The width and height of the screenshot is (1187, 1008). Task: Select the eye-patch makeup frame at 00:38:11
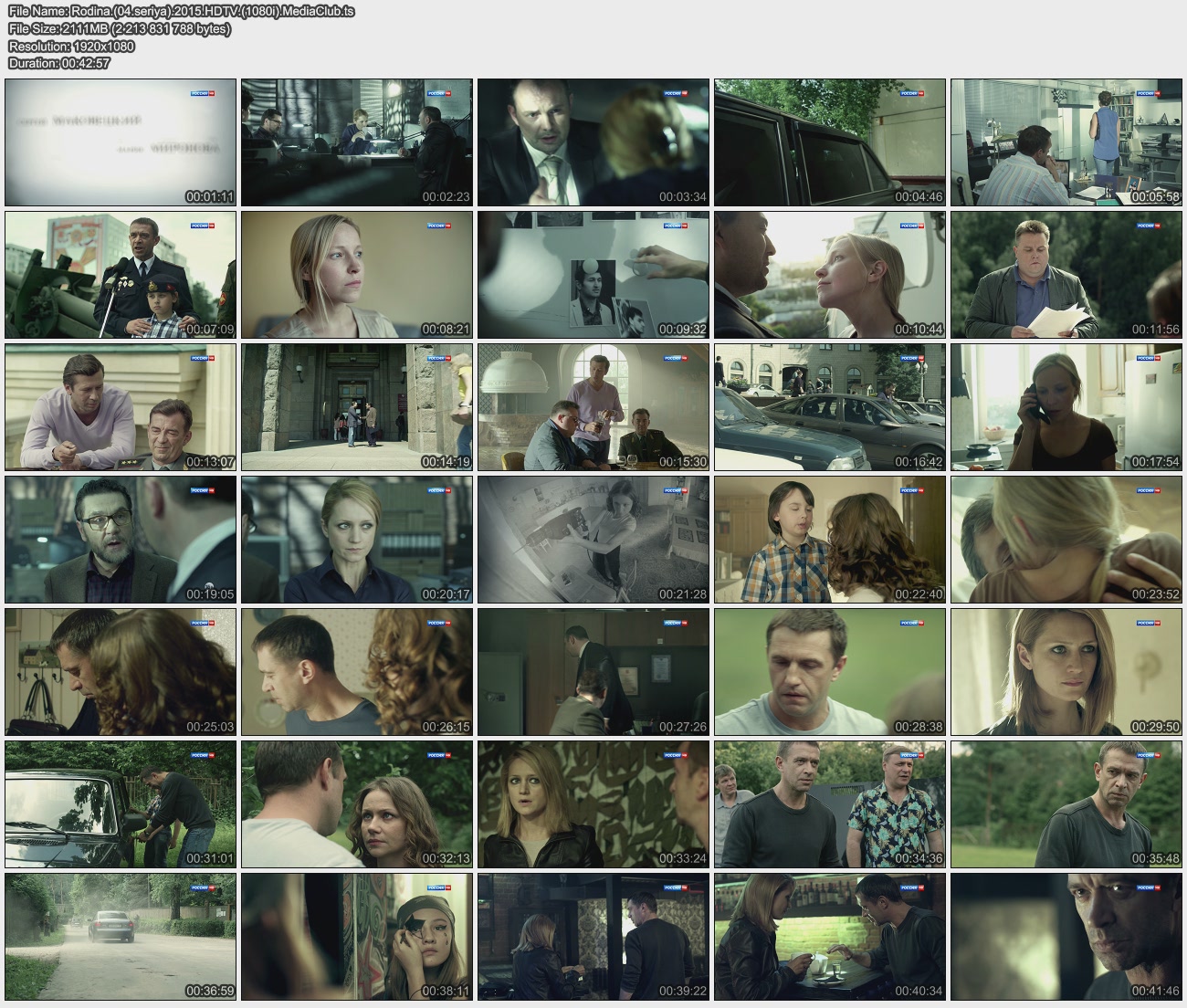[x=356, y=937]
